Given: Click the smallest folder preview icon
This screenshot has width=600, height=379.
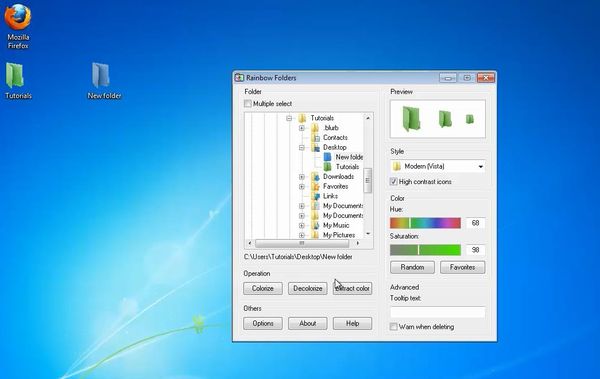Looking at the screenshot, I should [470, 119].
